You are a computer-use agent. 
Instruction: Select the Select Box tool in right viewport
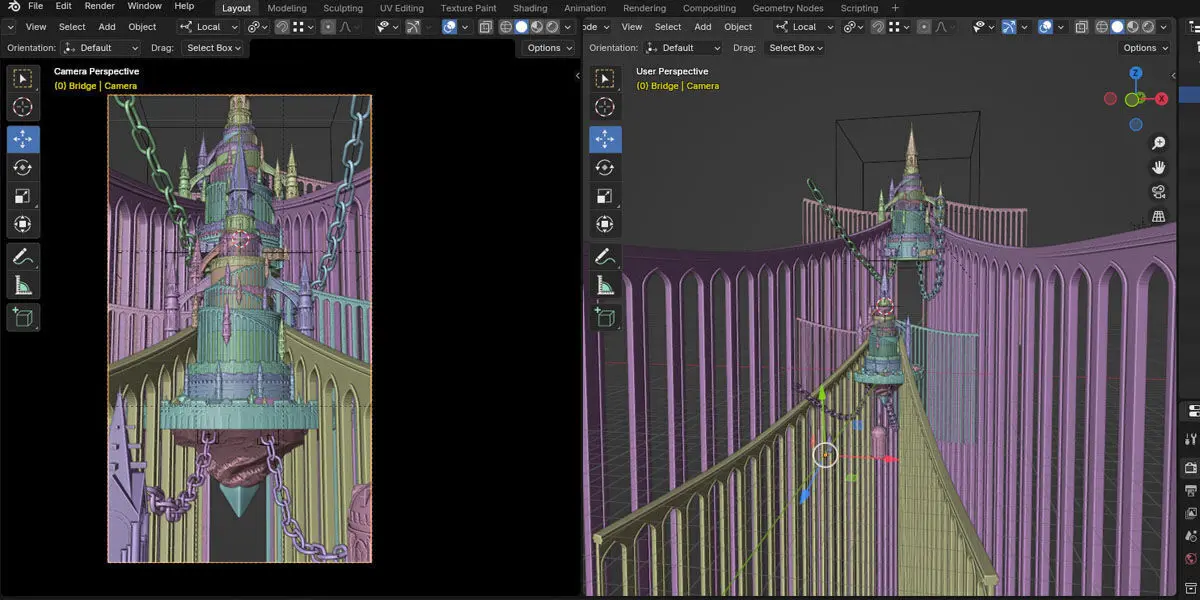[x=605, y=78]
